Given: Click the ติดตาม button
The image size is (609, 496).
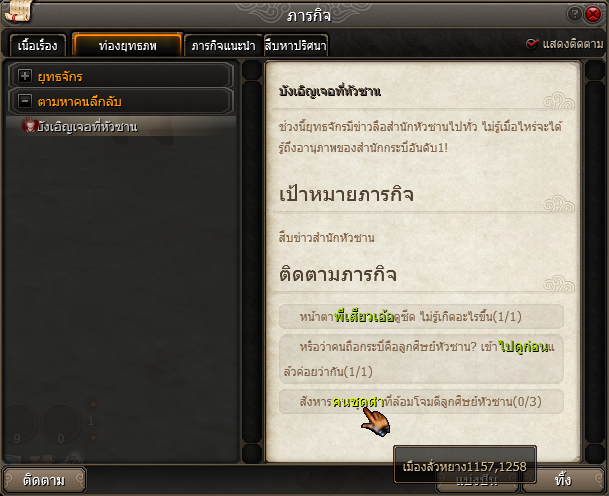Looking at the screenshot, I should click(x=44, y=480).
